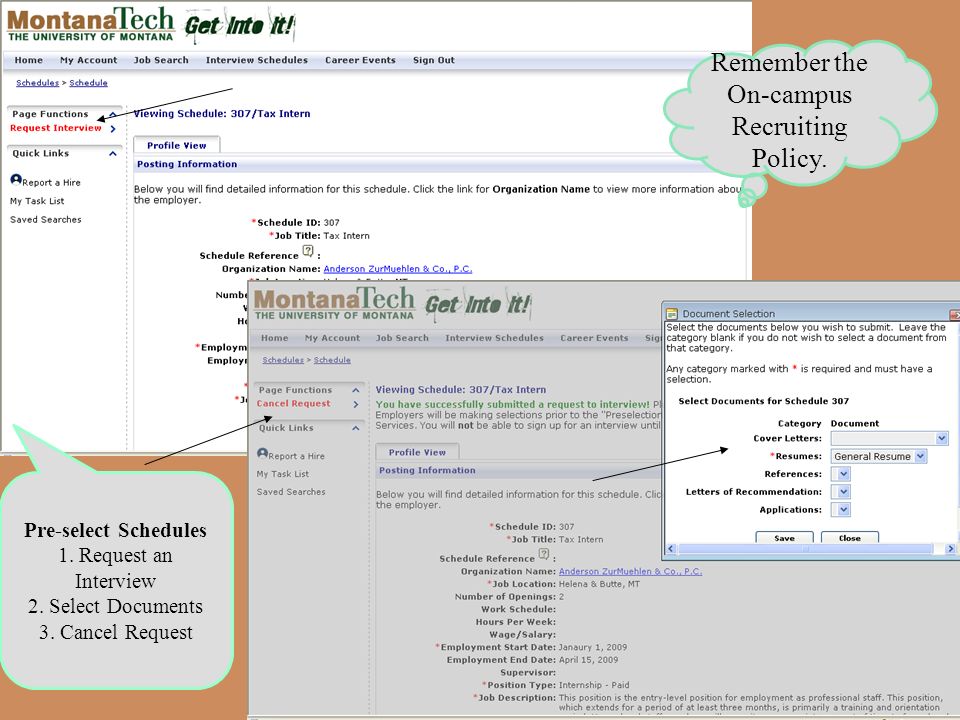Open Saved Searches in the back window
This screenshot has height=720, width=960.
45,219
